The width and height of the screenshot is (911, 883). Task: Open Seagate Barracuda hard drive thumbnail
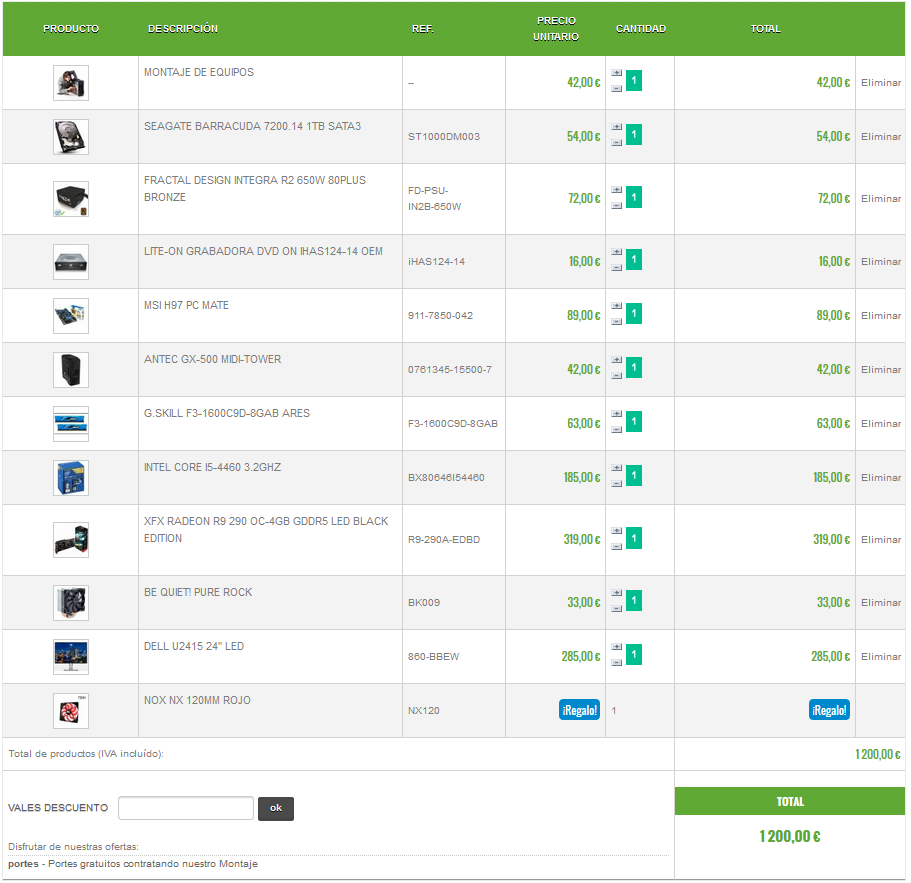point(71,137)
